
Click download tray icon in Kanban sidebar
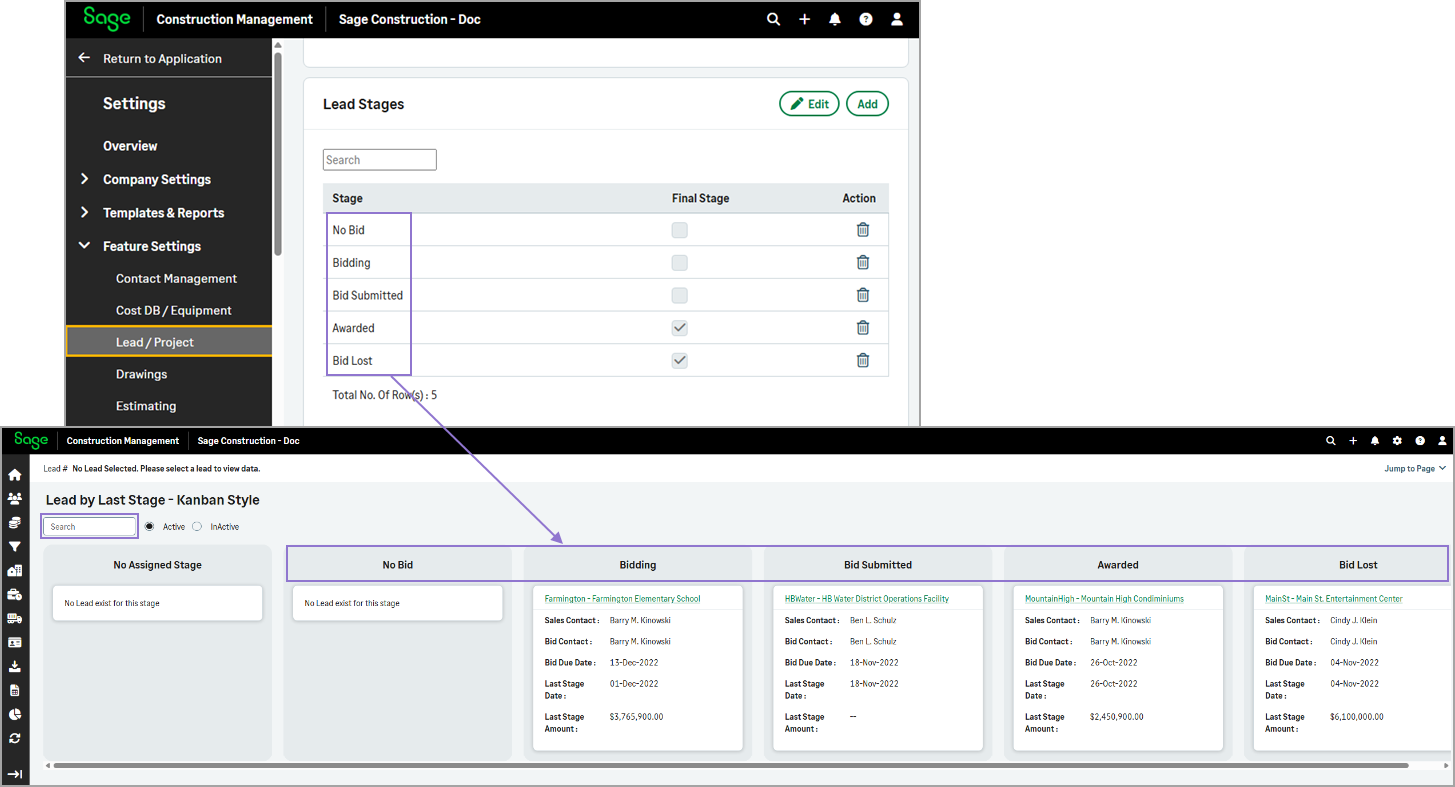15,667
